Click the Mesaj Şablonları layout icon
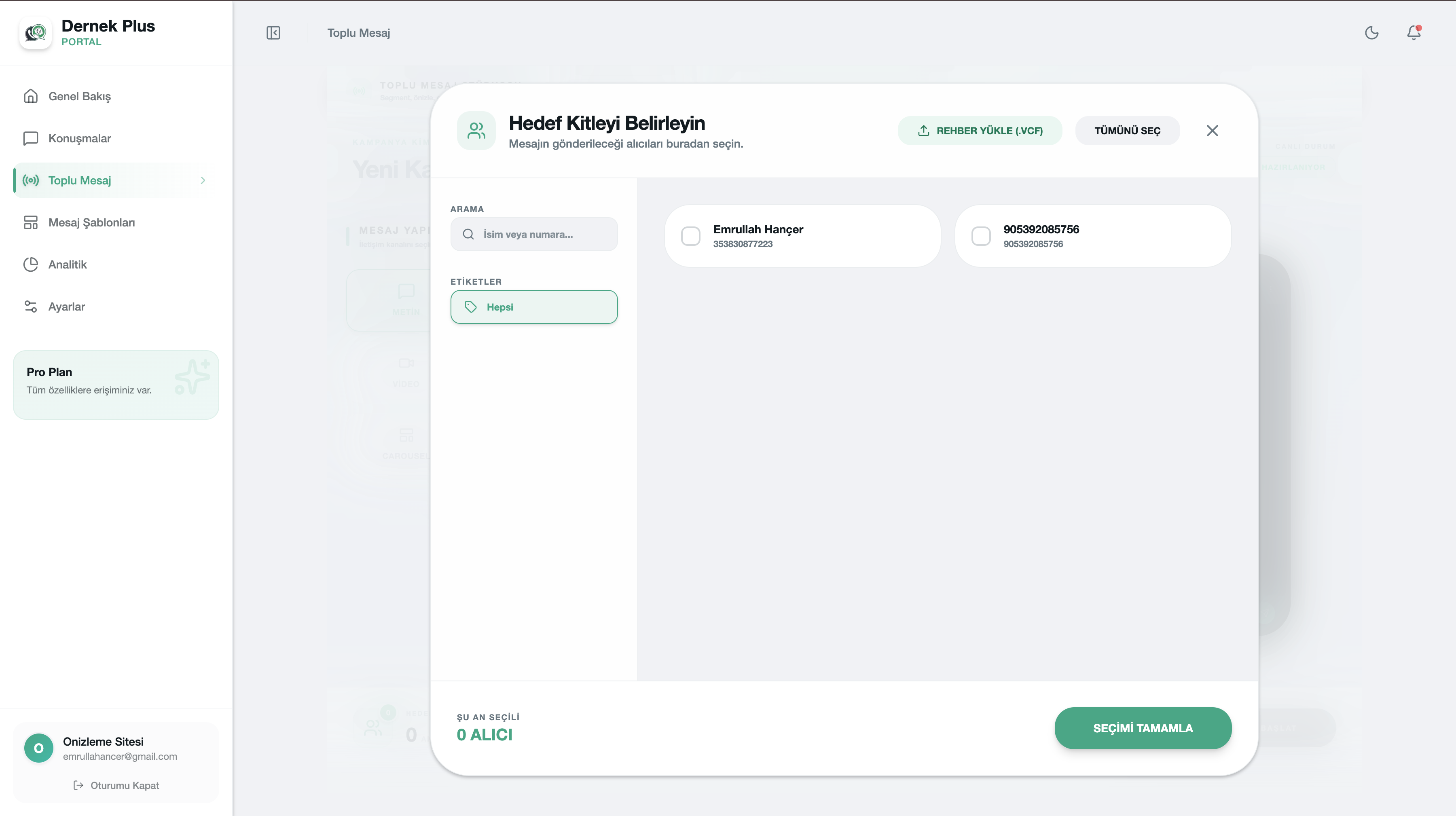The width and height of the screenshot is (1456, 816). (30, 223)
